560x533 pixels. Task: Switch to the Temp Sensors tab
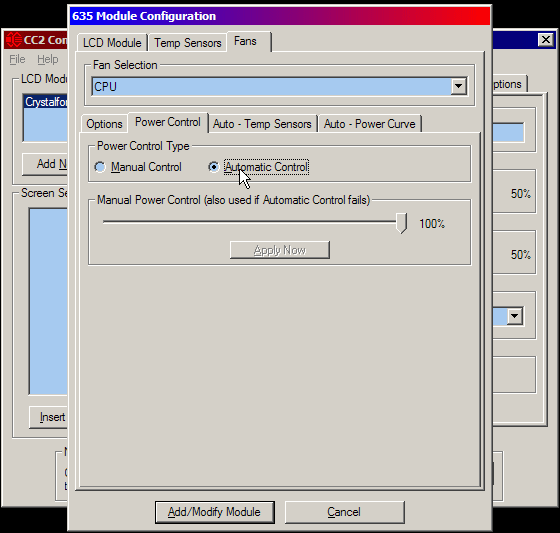pos(188,43)
